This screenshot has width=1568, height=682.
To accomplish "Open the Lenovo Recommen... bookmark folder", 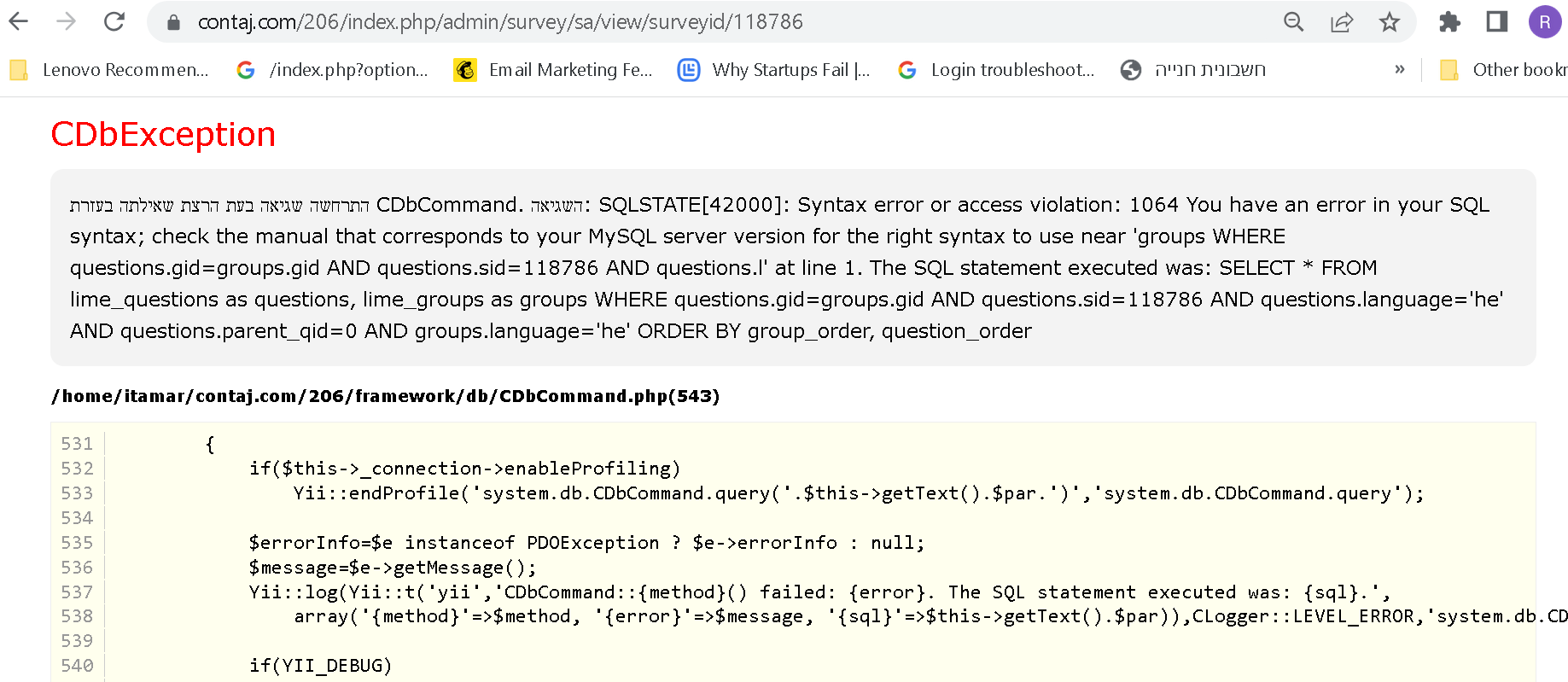I will tap(110, 70).
